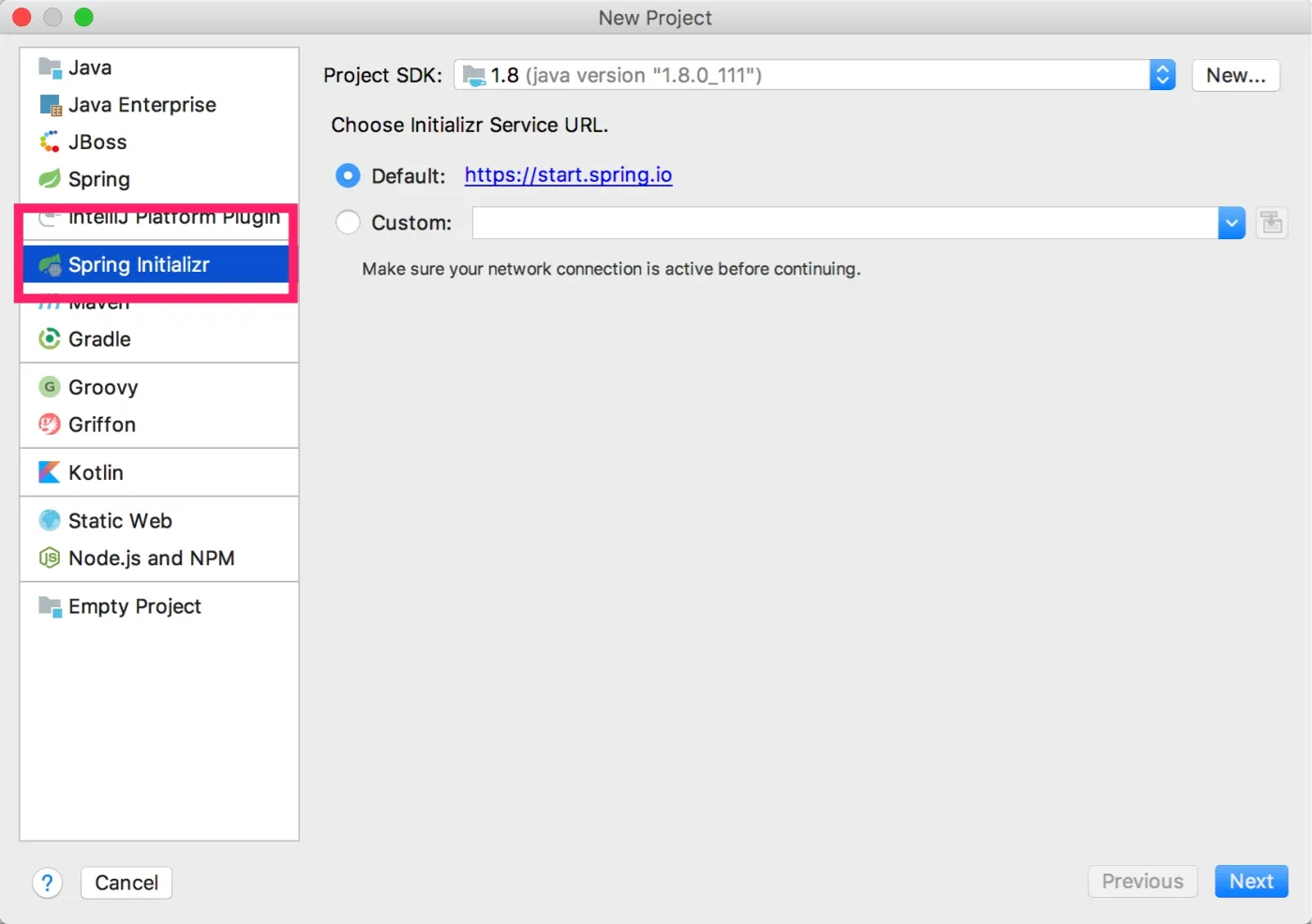Choose Groovy project type
The image size is (1312, 924).
pyautogui.click(x=159, y=387)
